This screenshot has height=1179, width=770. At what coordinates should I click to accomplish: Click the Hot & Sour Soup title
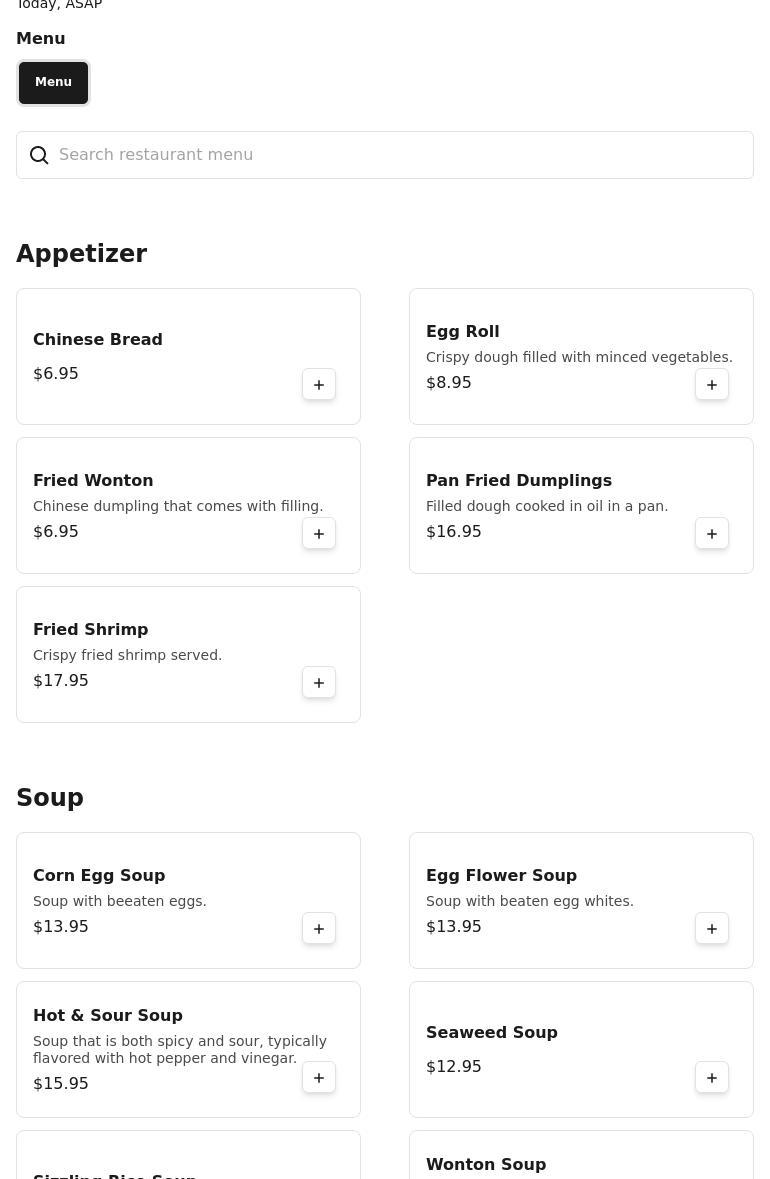tap(108, 1016)
